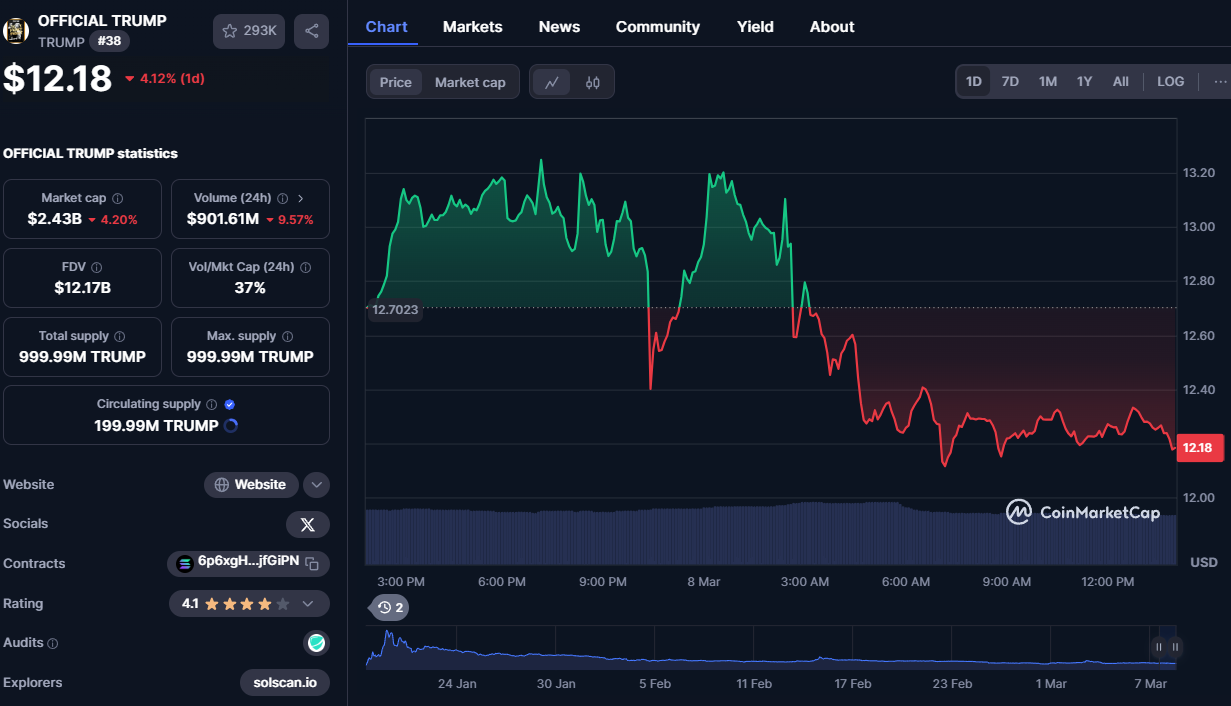1231x706 pixels.
Task: Switch to the Markets tab
Action: point(473,27)
